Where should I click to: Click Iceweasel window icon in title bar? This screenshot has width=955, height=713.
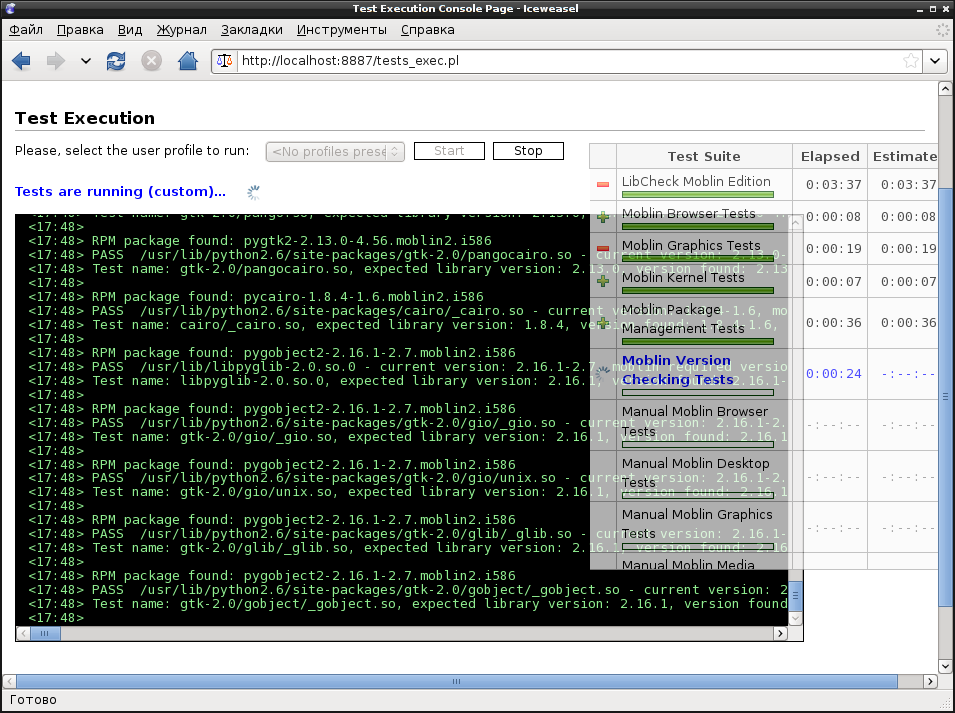(x=10, y=9)
